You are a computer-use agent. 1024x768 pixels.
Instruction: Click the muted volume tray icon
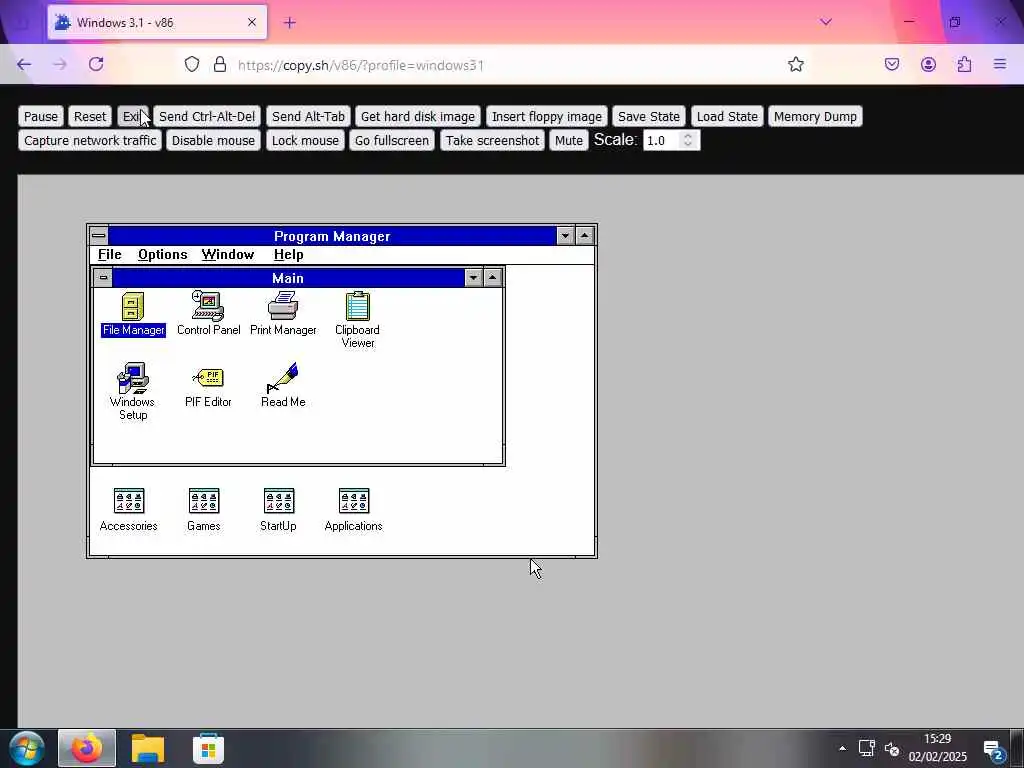(891, 748)
